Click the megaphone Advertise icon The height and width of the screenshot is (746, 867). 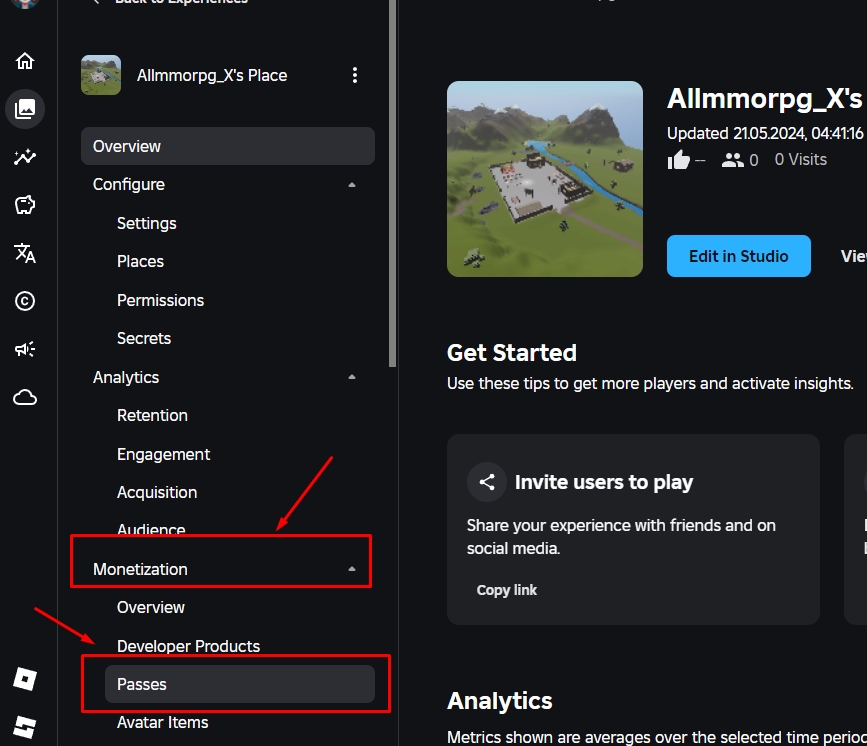coord(25,349)
